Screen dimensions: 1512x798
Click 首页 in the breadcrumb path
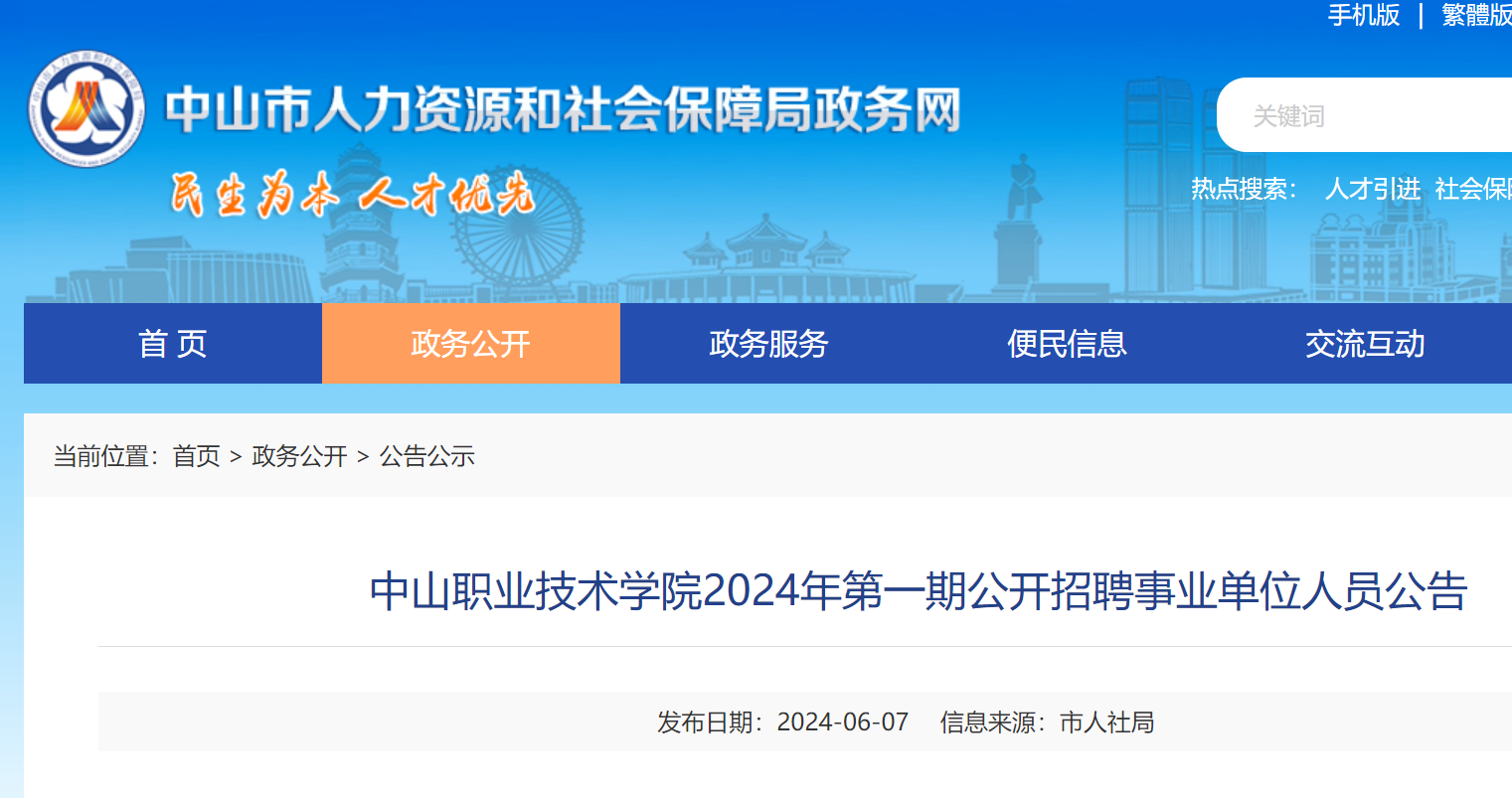point(196,456)
